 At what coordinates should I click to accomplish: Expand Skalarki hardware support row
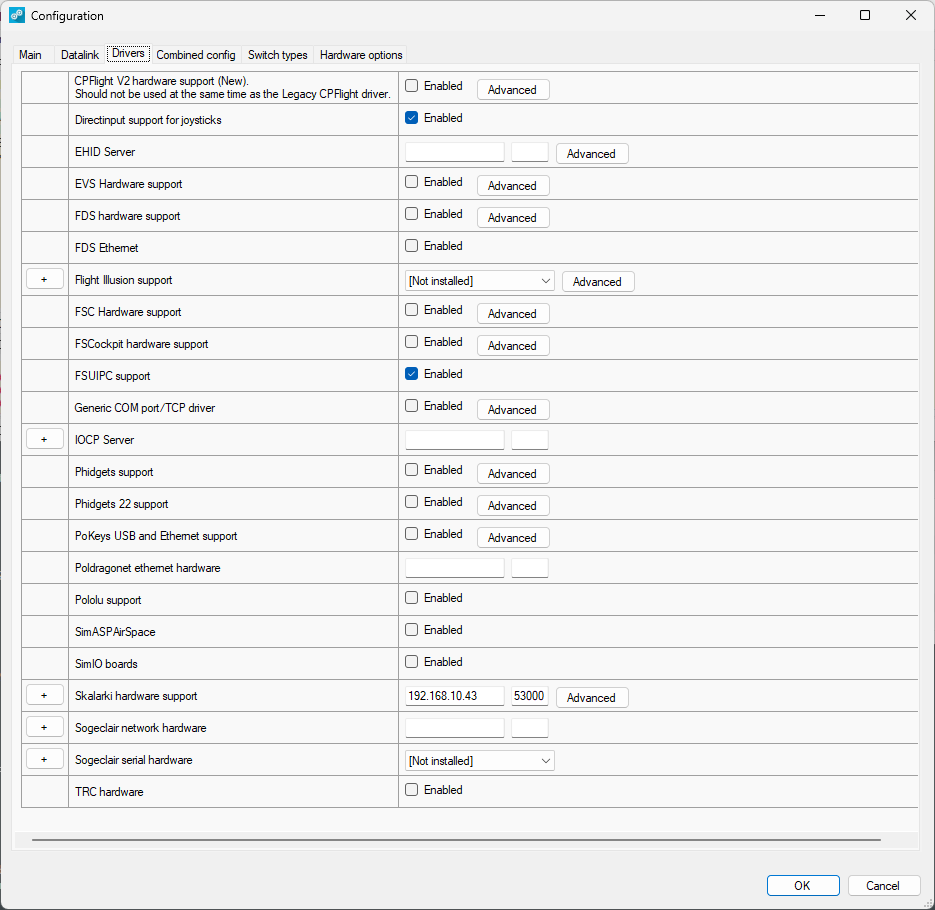[45, 696]
